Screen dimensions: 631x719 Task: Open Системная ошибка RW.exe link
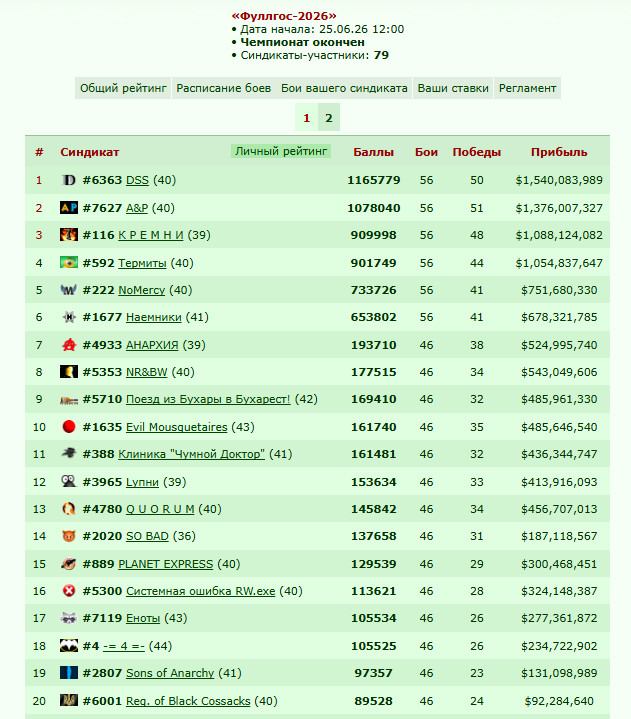click(200, 591)
